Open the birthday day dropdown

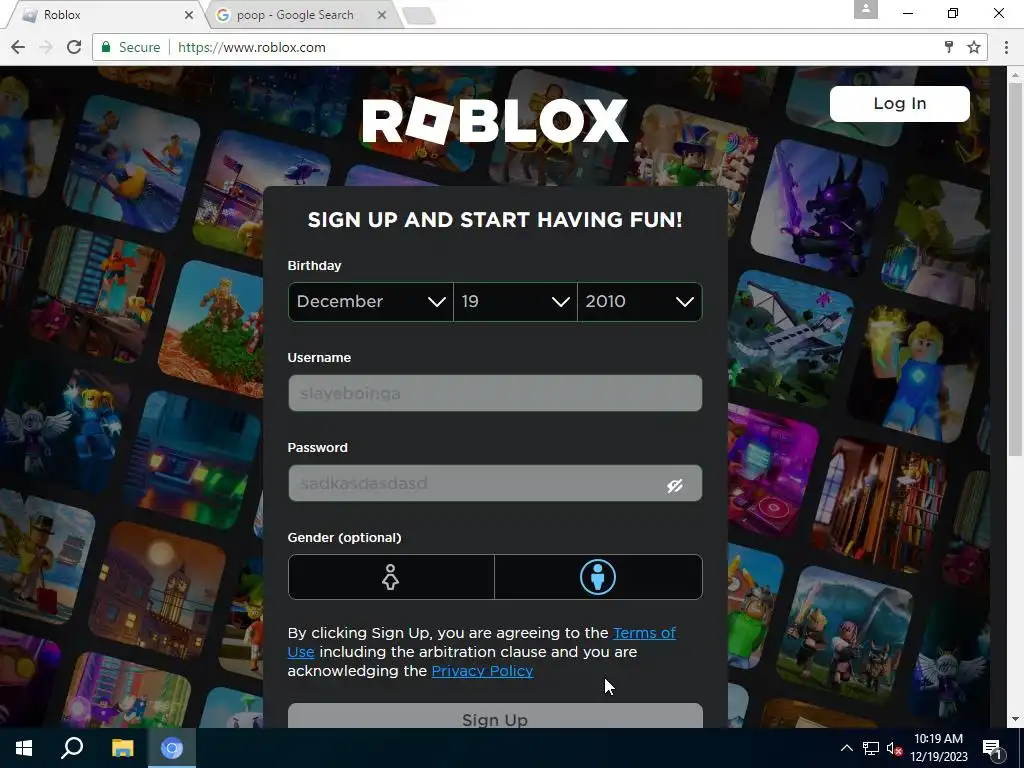click(515, 302)
